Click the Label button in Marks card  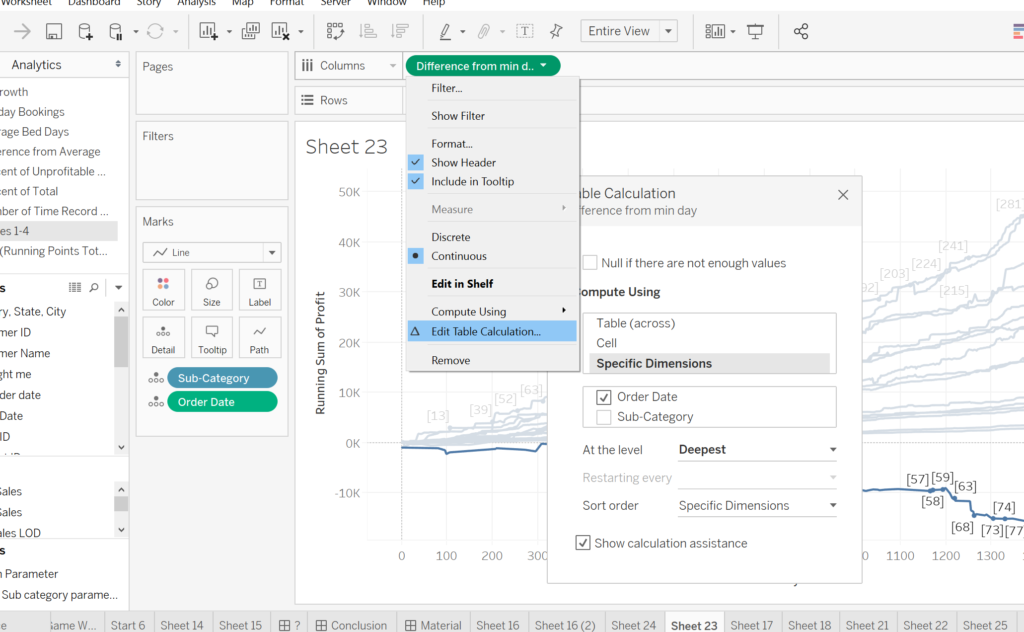259,290
